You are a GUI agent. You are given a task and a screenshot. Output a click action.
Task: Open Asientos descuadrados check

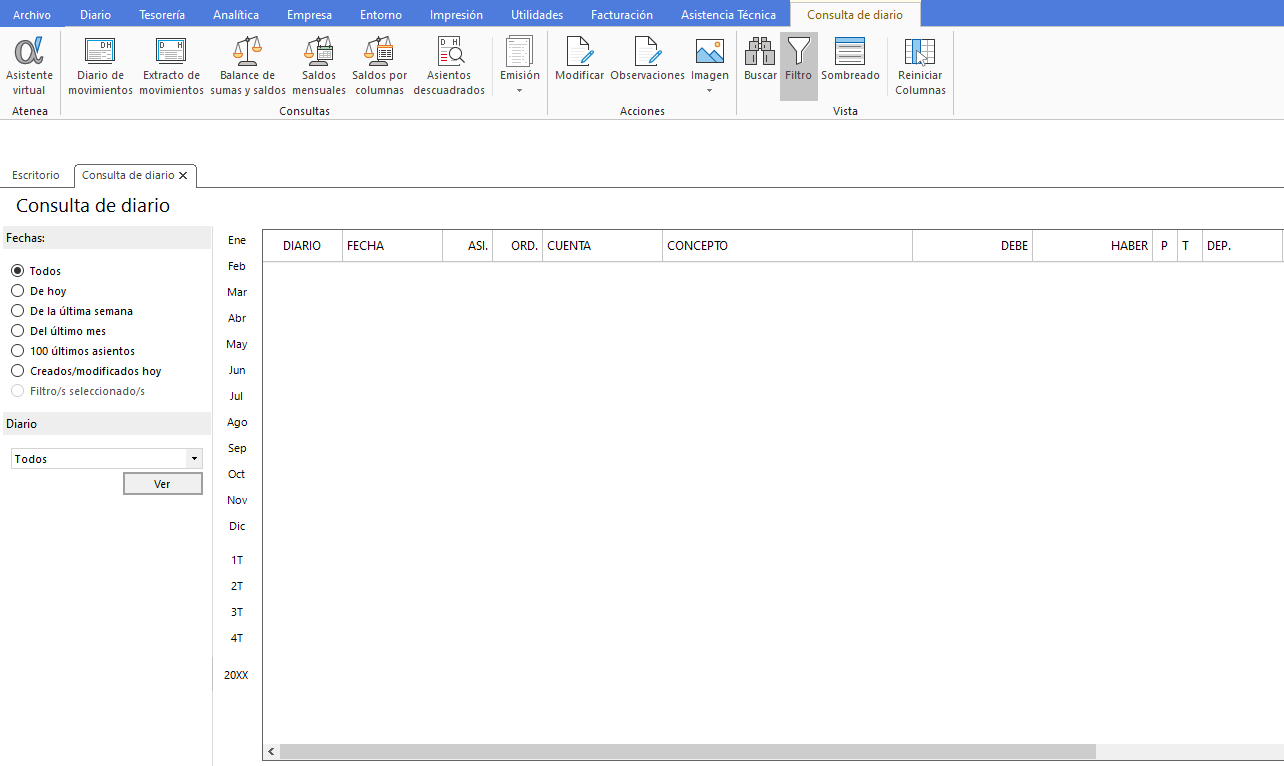pos(449,66)
